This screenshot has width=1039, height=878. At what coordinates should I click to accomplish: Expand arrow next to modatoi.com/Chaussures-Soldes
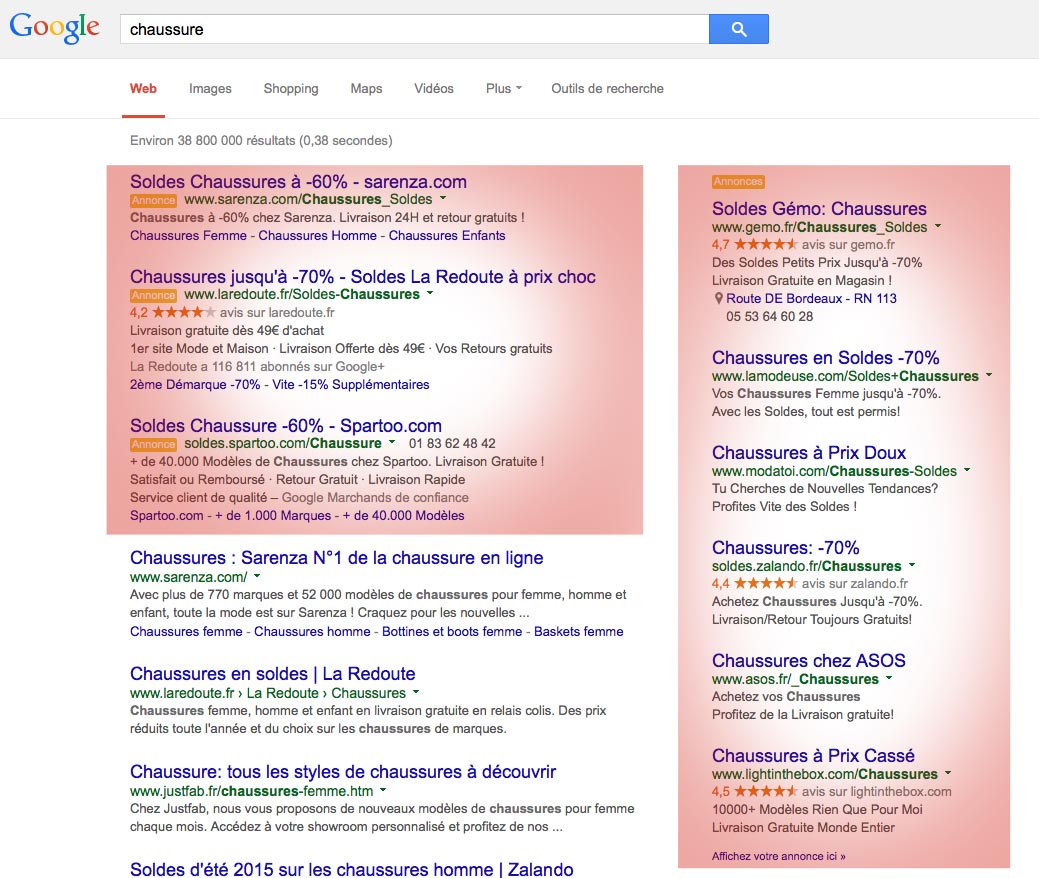pyautogui.click(x=967, y=470)
